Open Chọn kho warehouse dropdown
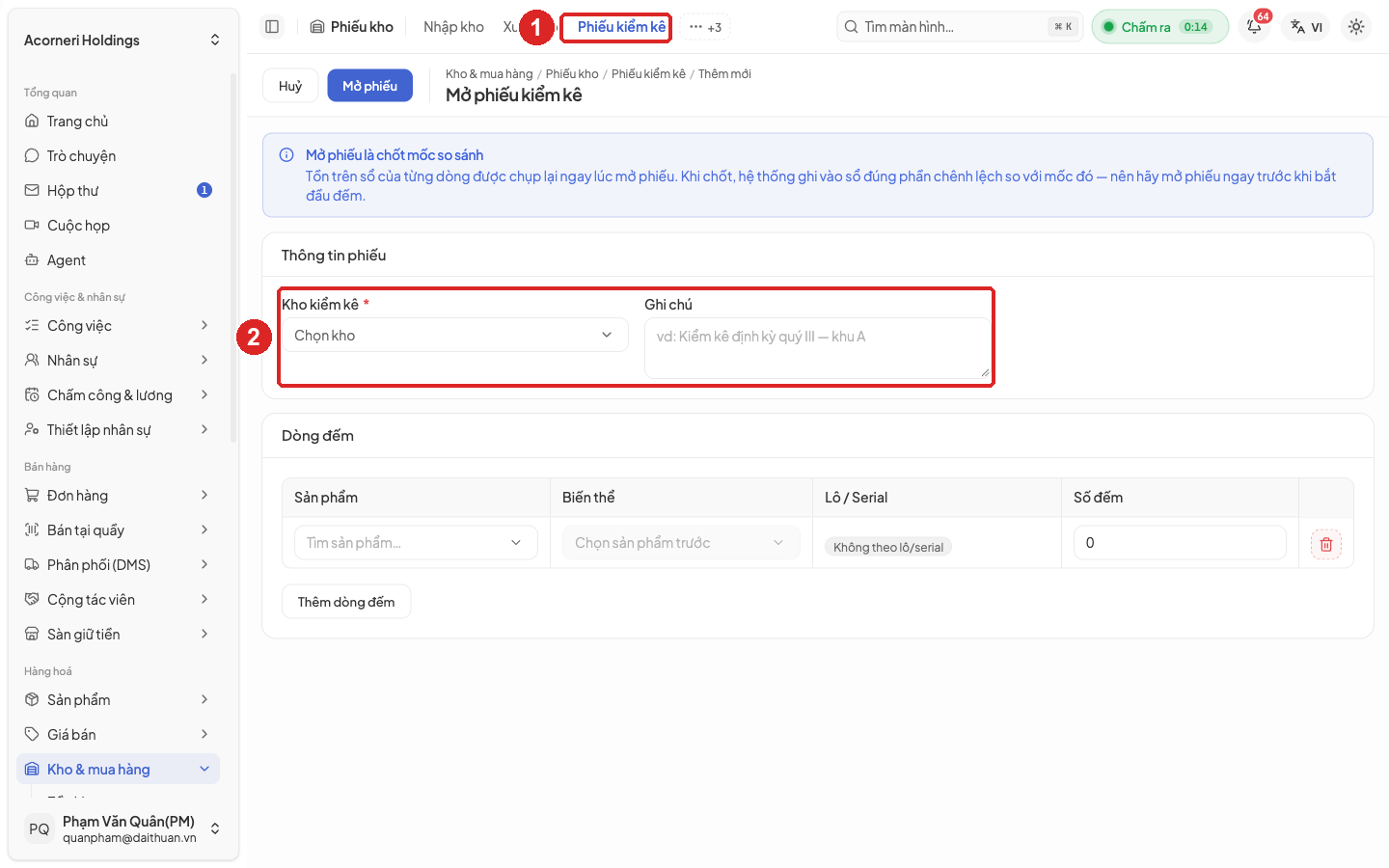Screen dimensions: 1389x868 click(x=454, y=336)
